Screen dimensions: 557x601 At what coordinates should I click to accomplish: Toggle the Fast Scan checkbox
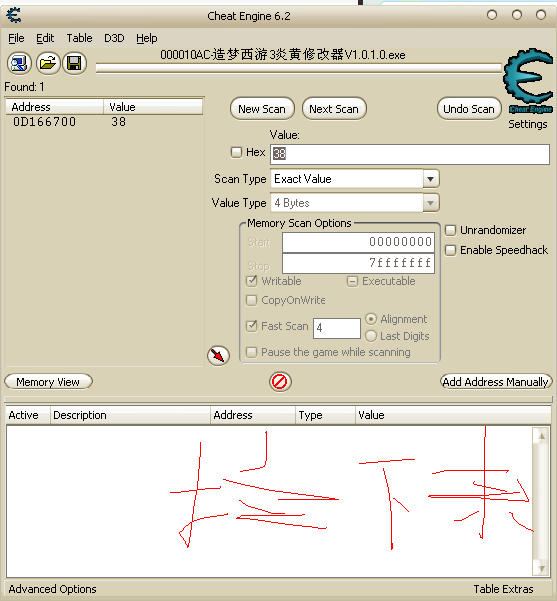tap(251, 326)
